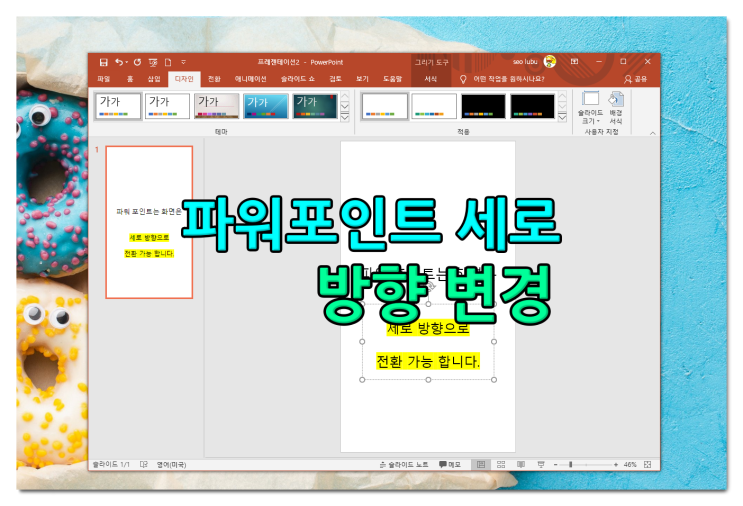The image size is (743, 506).
Task: Toggle the 메모 comments pane
Action: click(450, 465)
